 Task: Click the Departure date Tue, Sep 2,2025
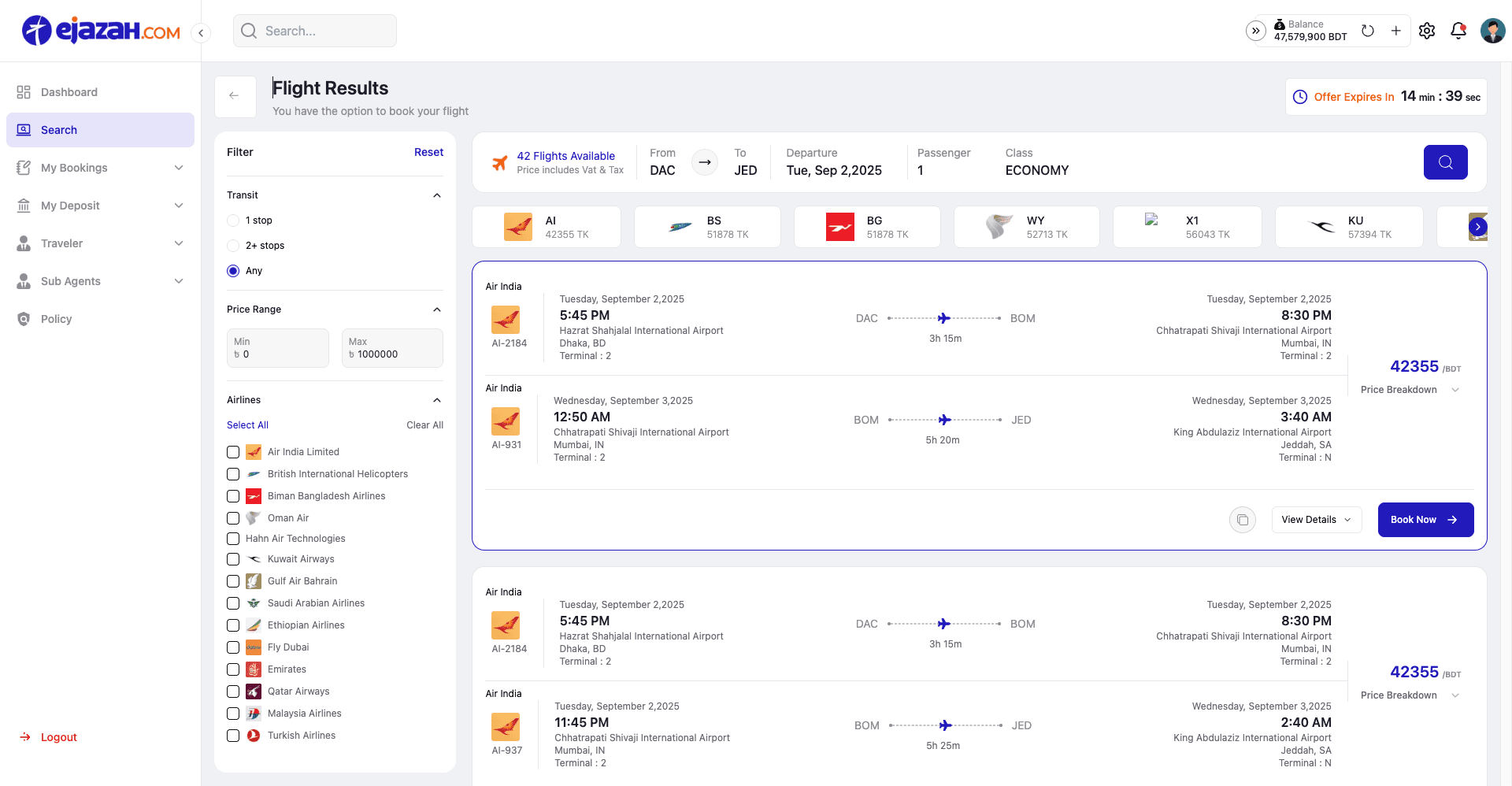pos(834,170)
